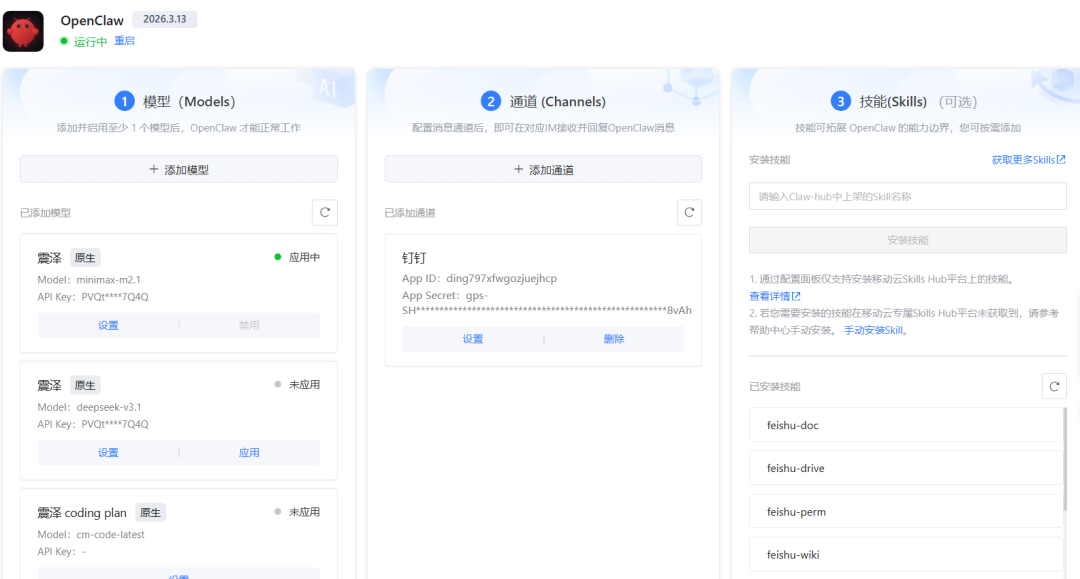The image size is (1080, 579).
Task: Open 设置 for the minimax-m2.1 model
Action: (x=108, y=326)
